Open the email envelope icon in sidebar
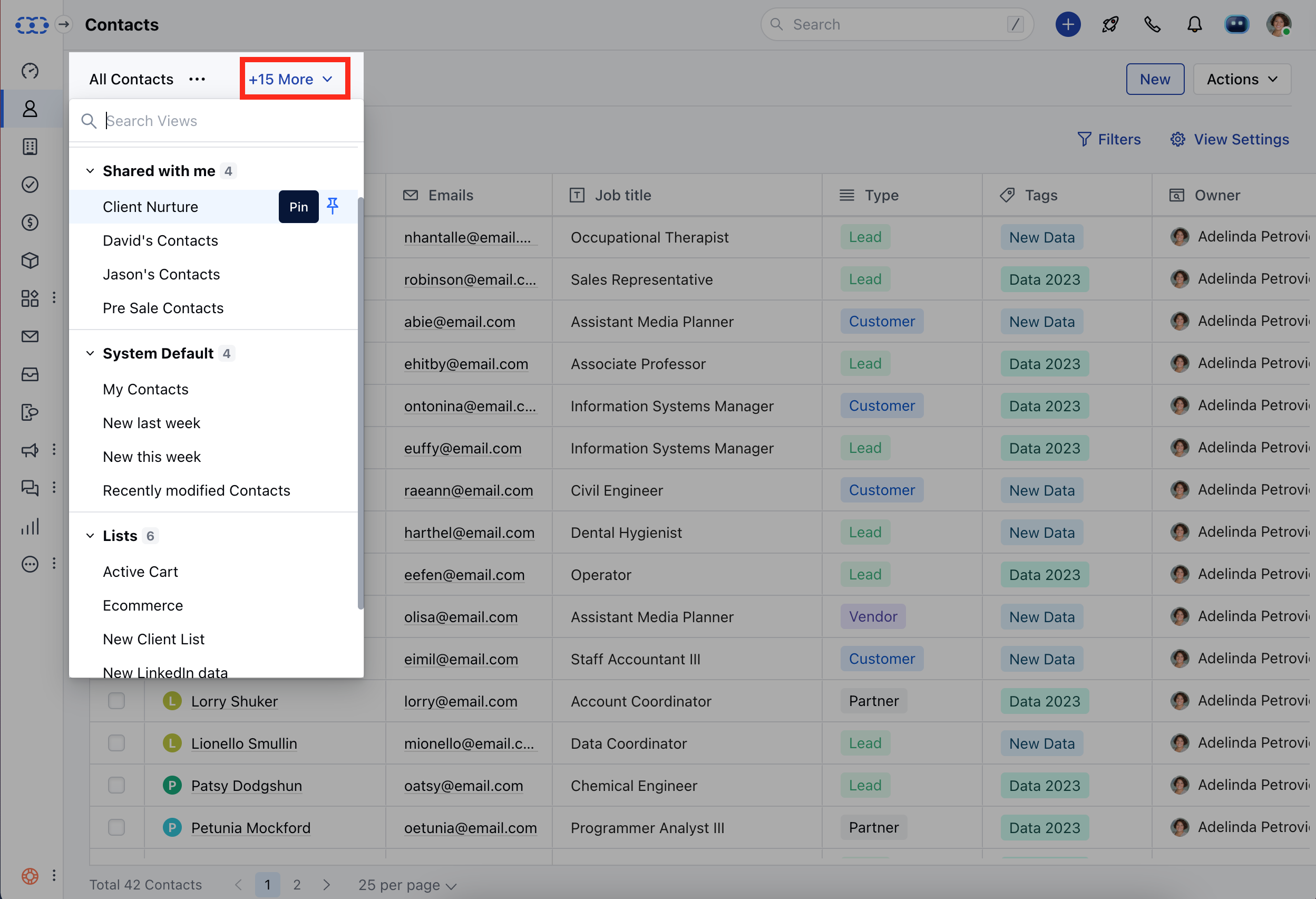1316x899 pixels. coord(30,336)
